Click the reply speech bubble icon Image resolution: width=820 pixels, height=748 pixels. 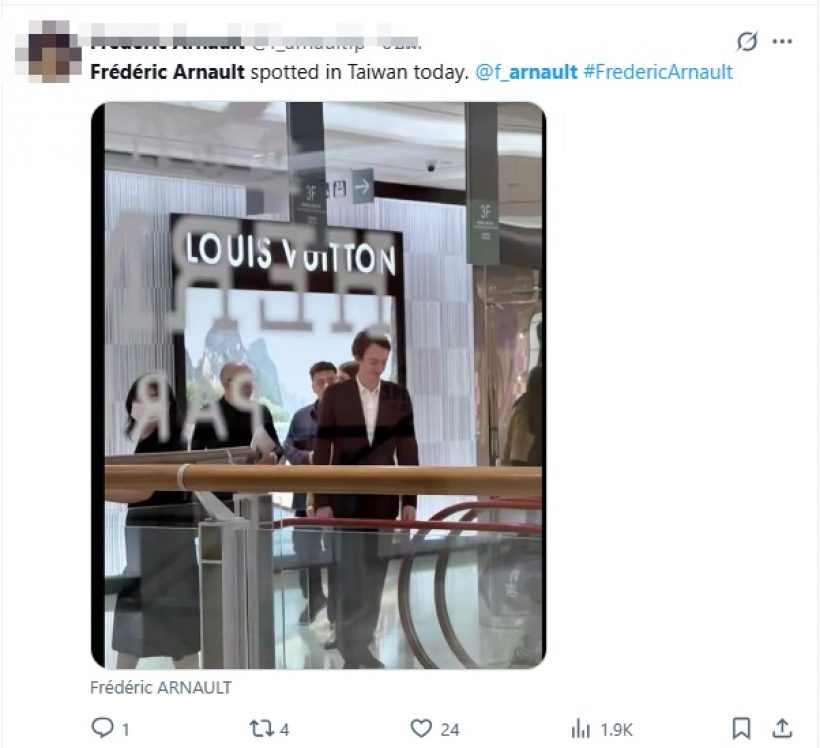click(x=102, y=728)
